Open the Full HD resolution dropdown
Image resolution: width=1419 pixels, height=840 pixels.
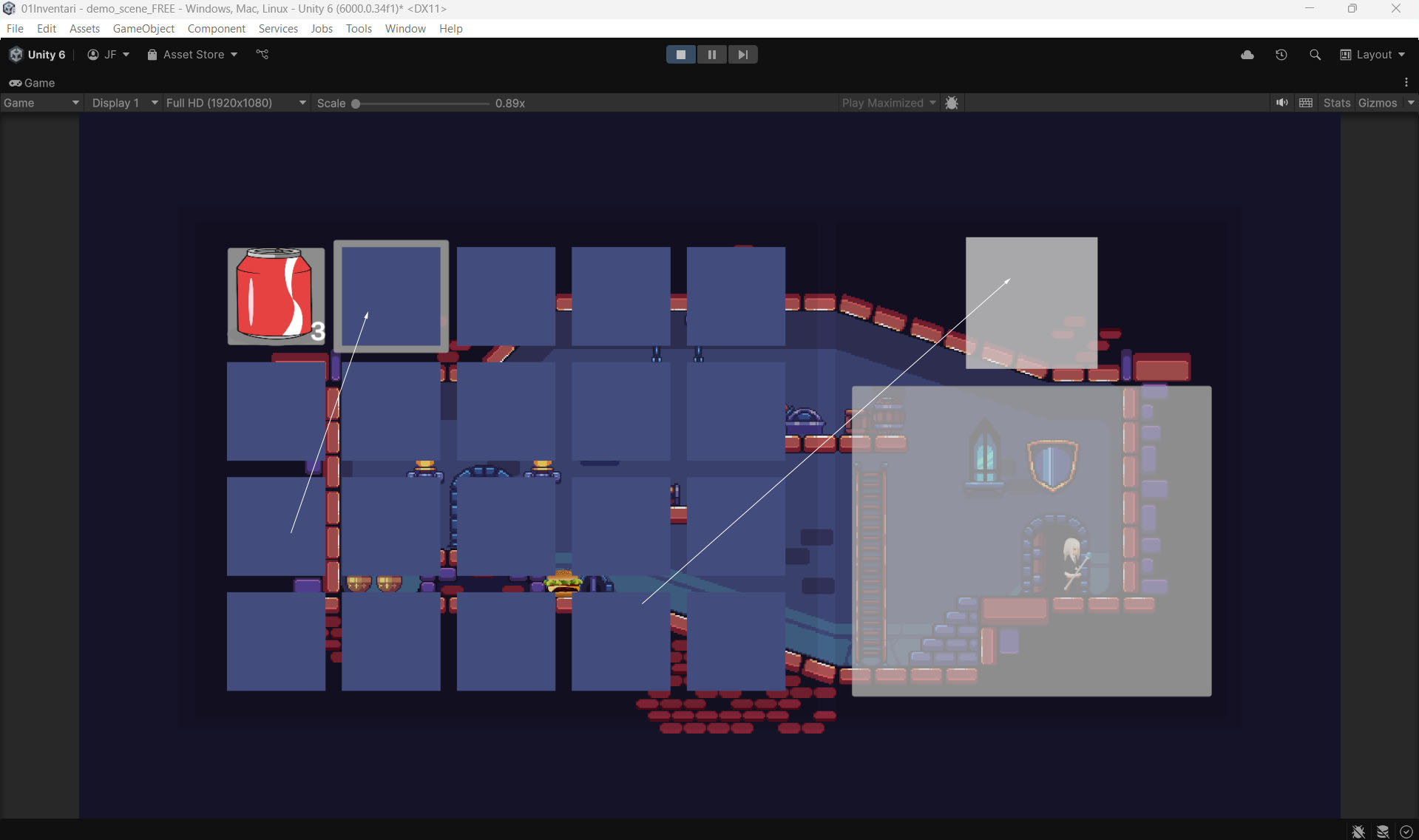point(235,103)
